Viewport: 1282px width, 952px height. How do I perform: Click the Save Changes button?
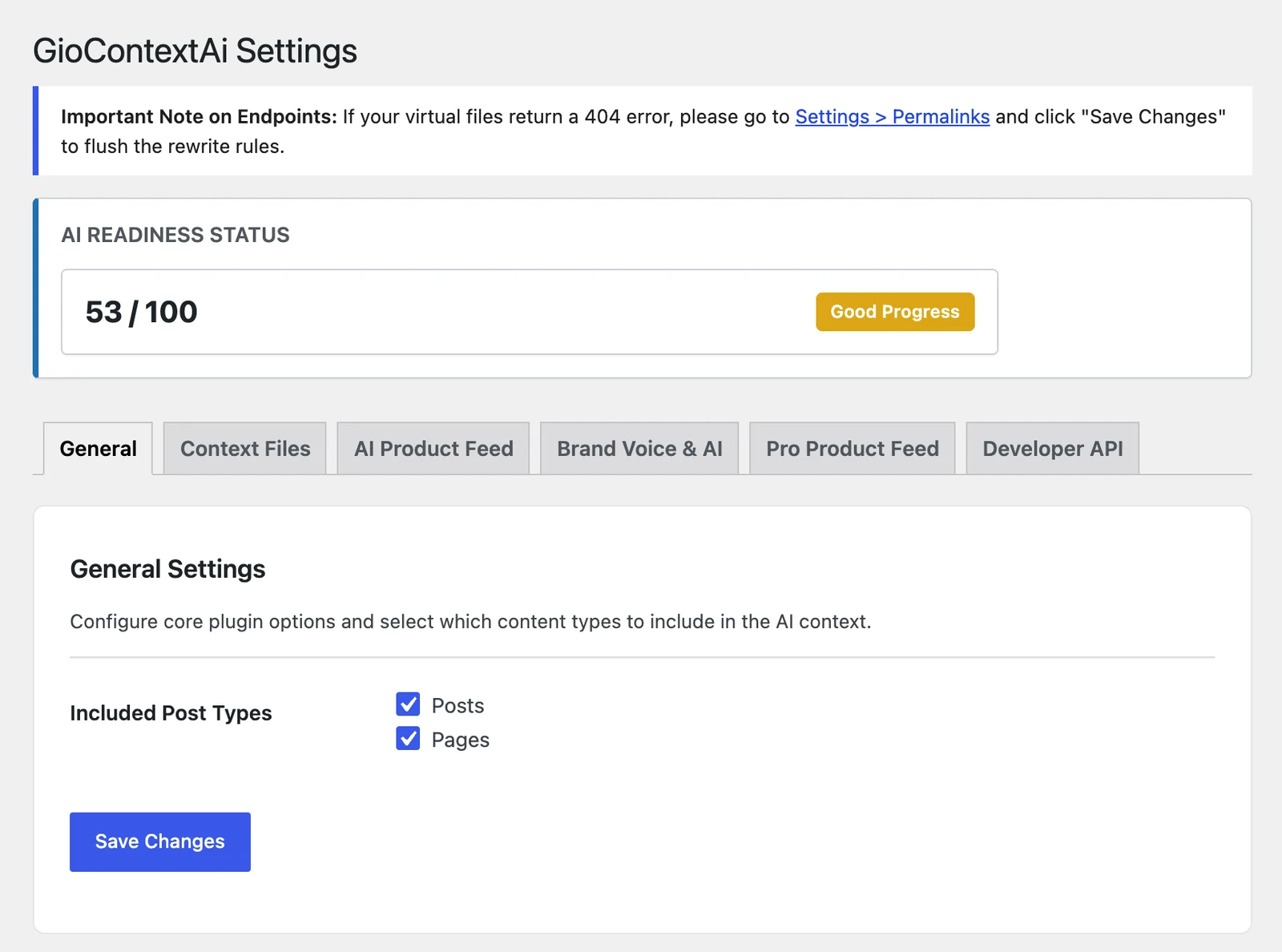tap(160, 841)
